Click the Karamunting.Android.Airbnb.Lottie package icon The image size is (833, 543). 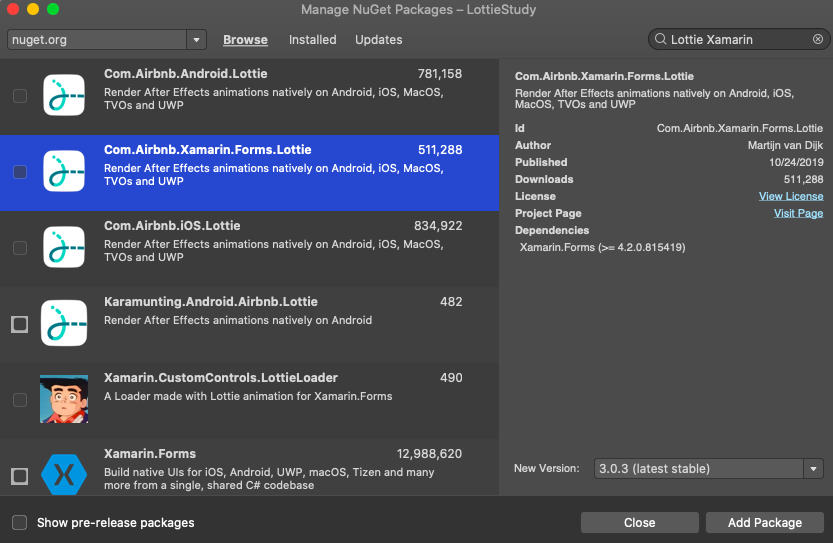pyautogui.click(x=64, y=323)
